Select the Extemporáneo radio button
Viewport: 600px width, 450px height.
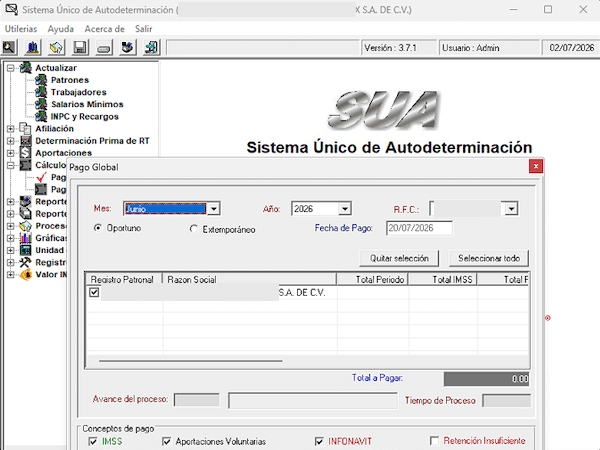[x=194, y=229]
